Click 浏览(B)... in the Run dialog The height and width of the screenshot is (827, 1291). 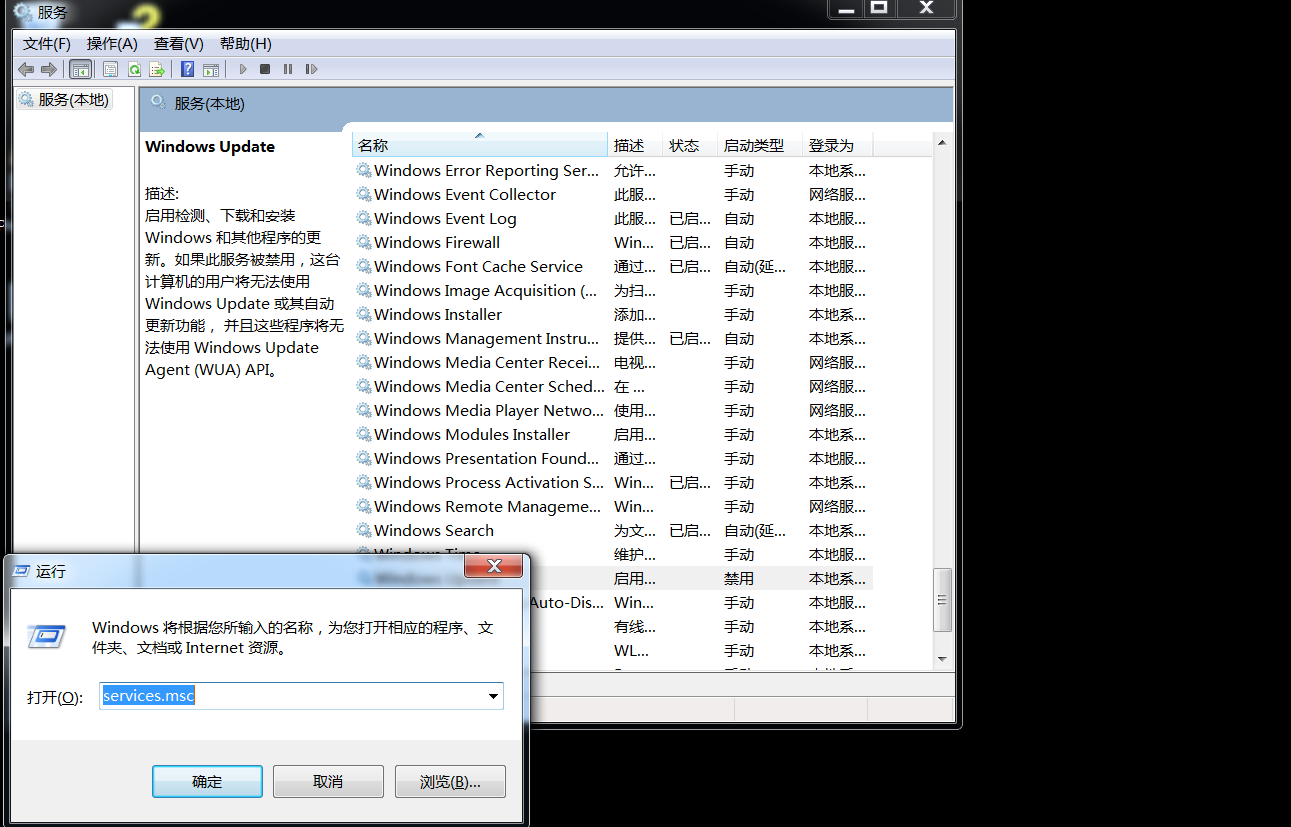(450, 781)
